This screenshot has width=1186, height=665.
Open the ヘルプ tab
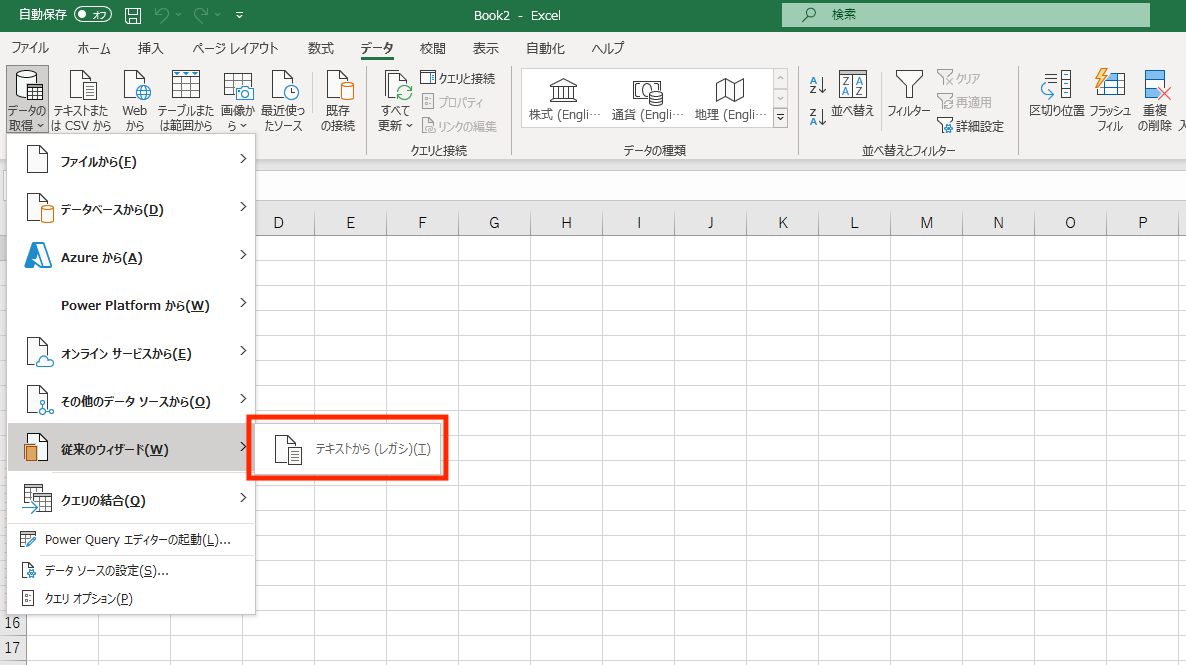click(608, 48)
